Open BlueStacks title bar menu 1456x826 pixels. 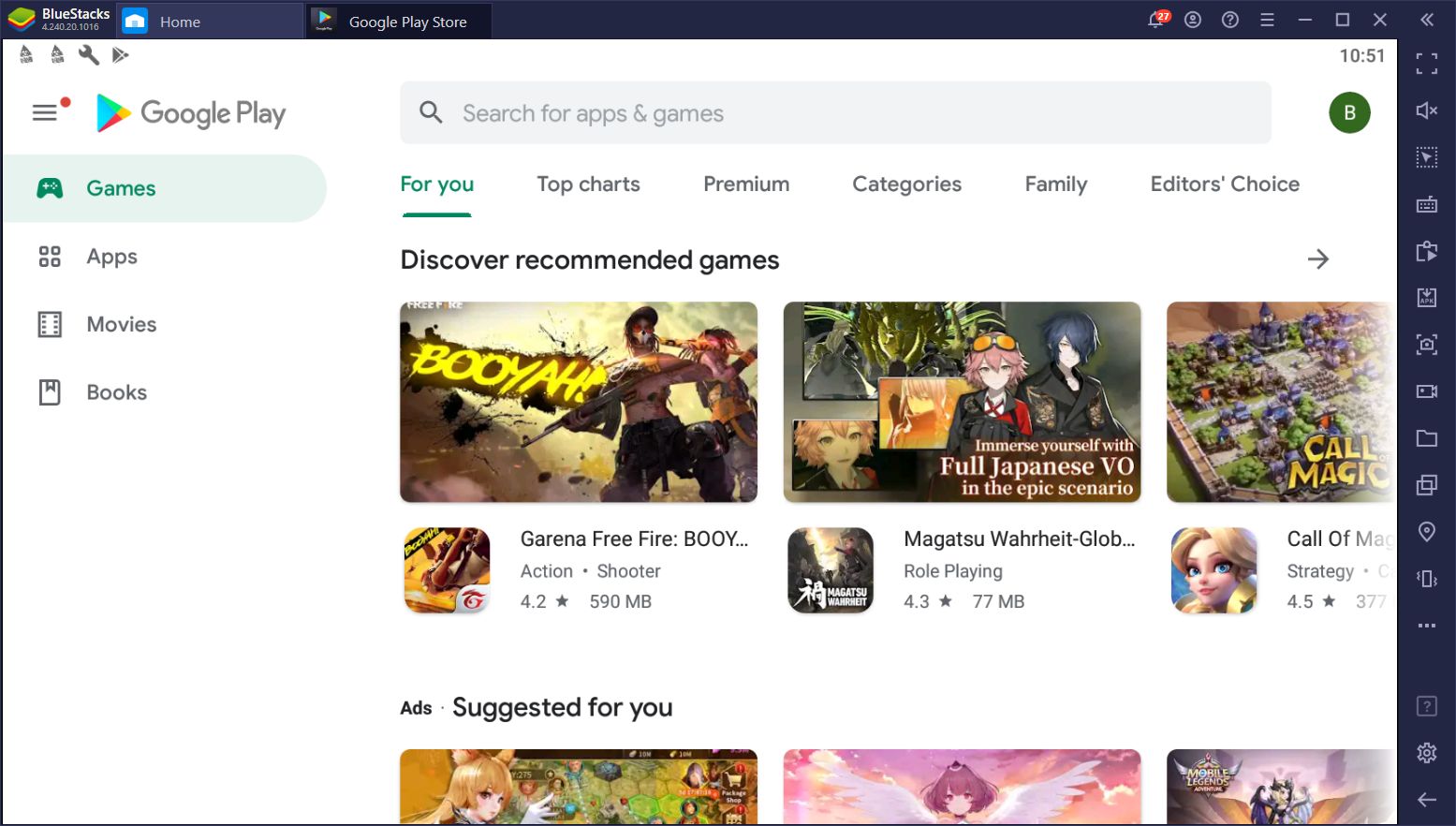coord(1267,20)
